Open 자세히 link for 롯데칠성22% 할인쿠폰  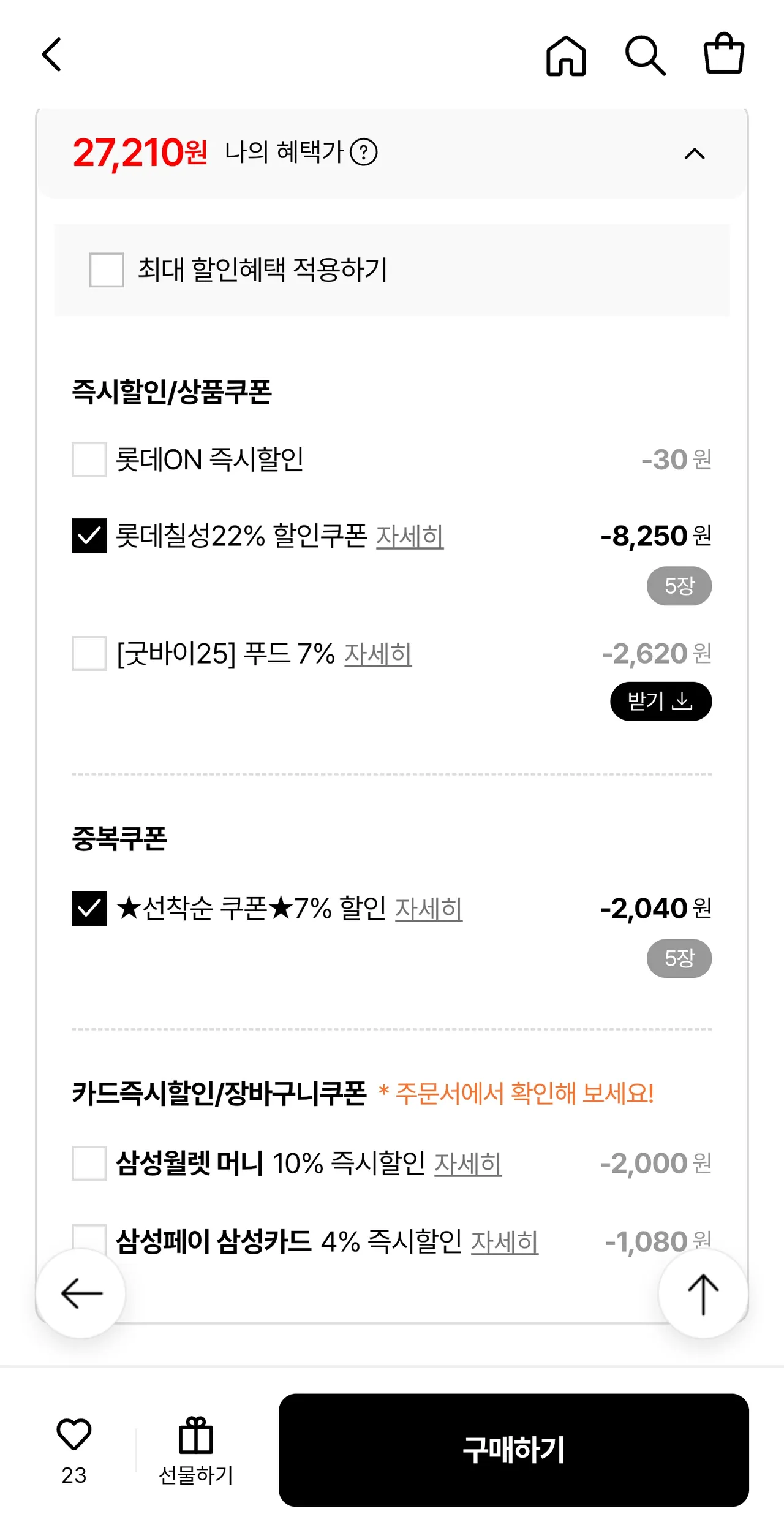tap(410, 537)
